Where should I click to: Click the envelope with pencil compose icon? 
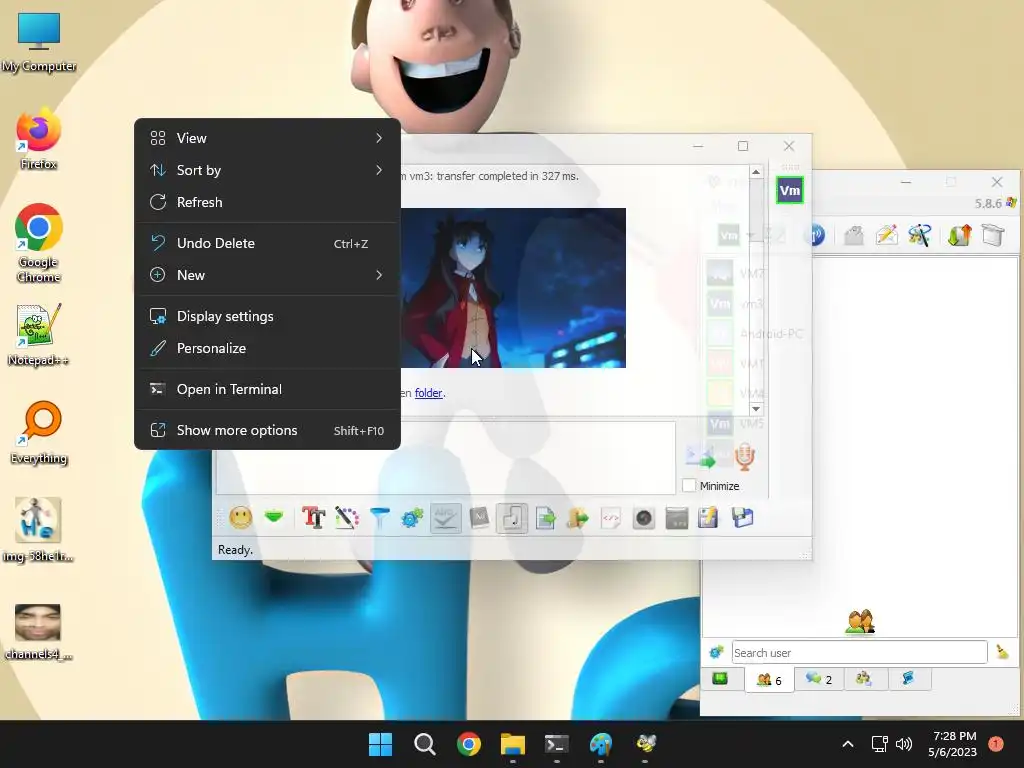point(886,235)
